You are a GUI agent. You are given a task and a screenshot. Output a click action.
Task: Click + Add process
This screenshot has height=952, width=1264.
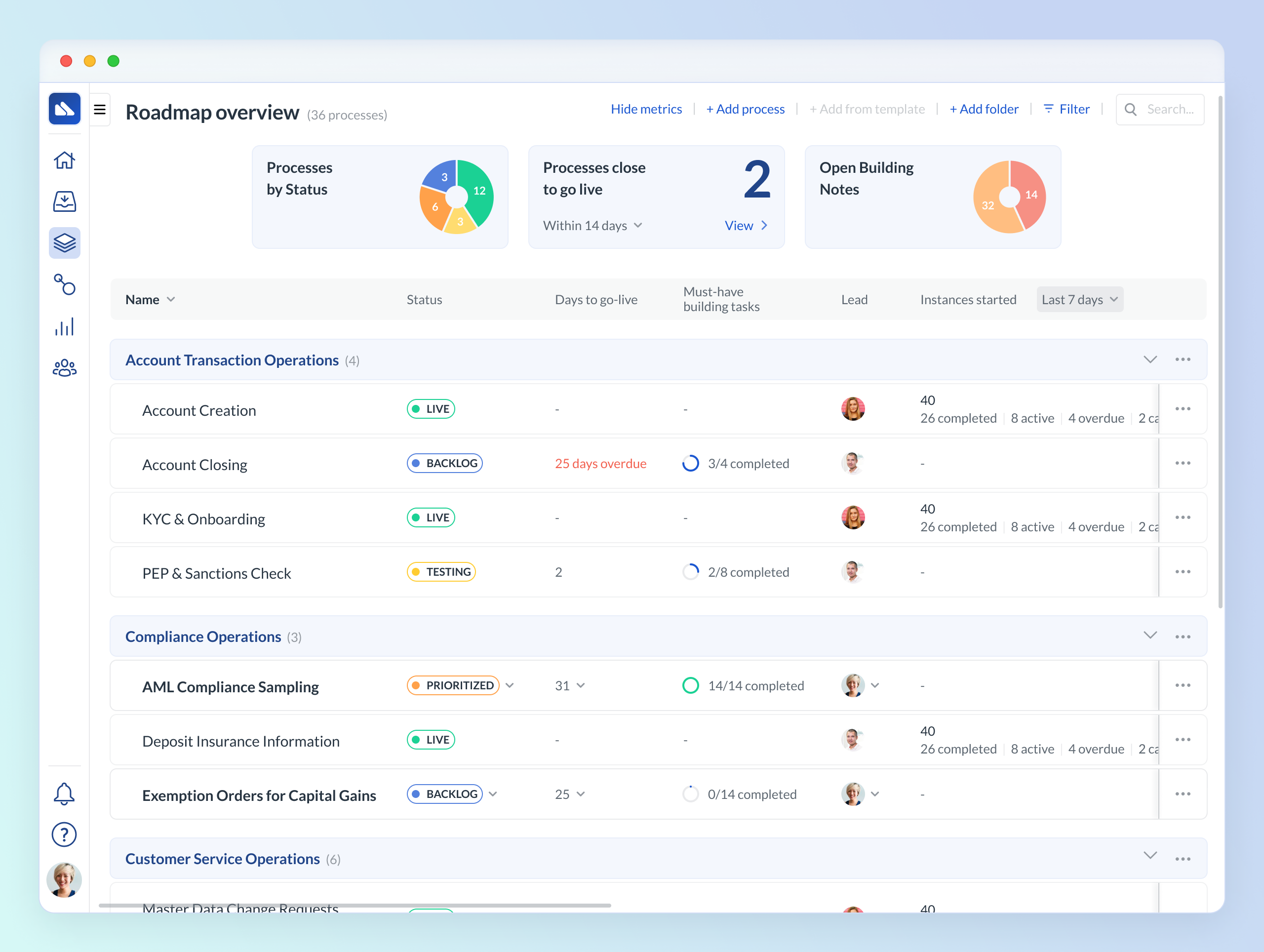pos(745,109)
